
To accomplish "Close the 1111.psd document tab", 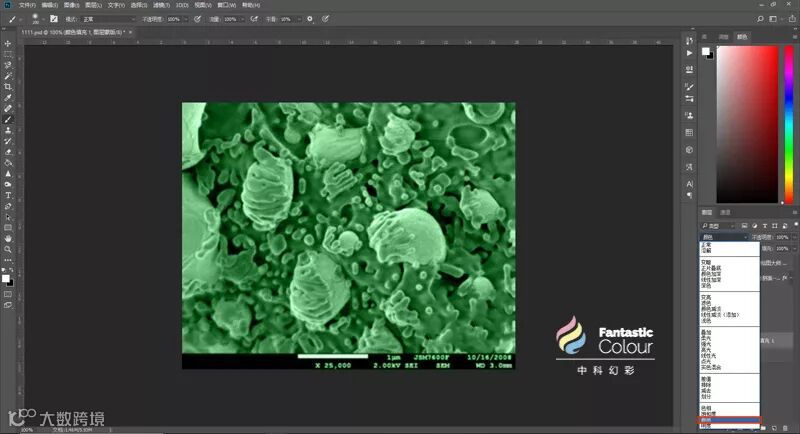I will (x=132, y=33).
